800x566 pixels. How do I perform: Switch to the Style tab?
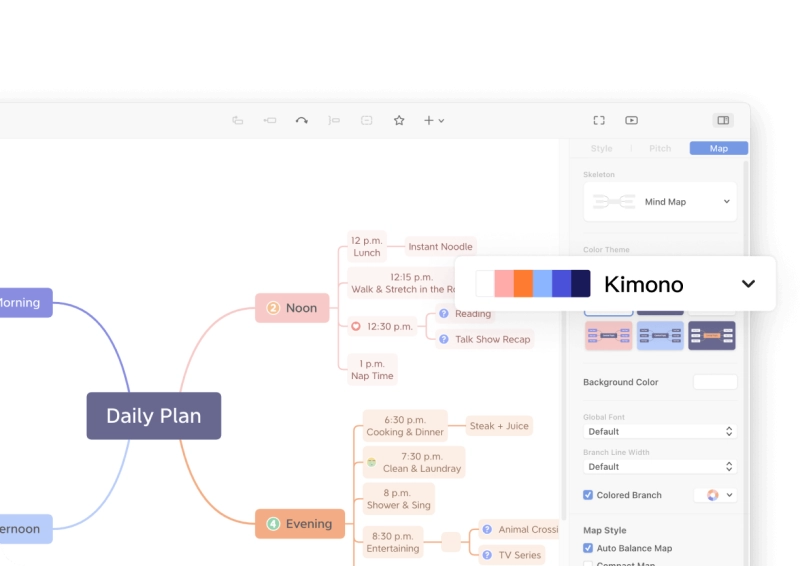[x=602, y=149]
